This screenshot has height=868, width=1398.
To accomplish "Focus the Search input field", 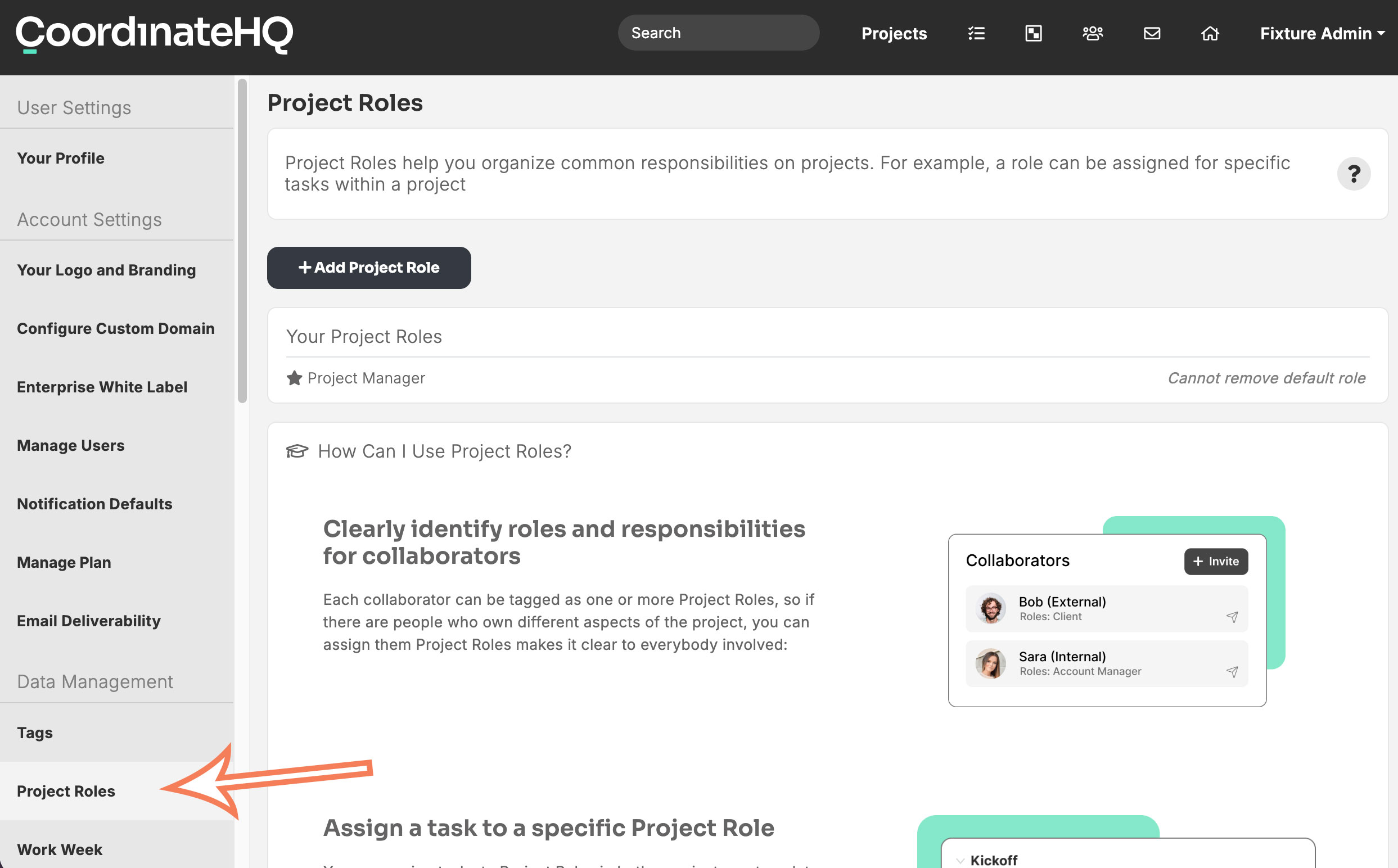I will 718,33.
